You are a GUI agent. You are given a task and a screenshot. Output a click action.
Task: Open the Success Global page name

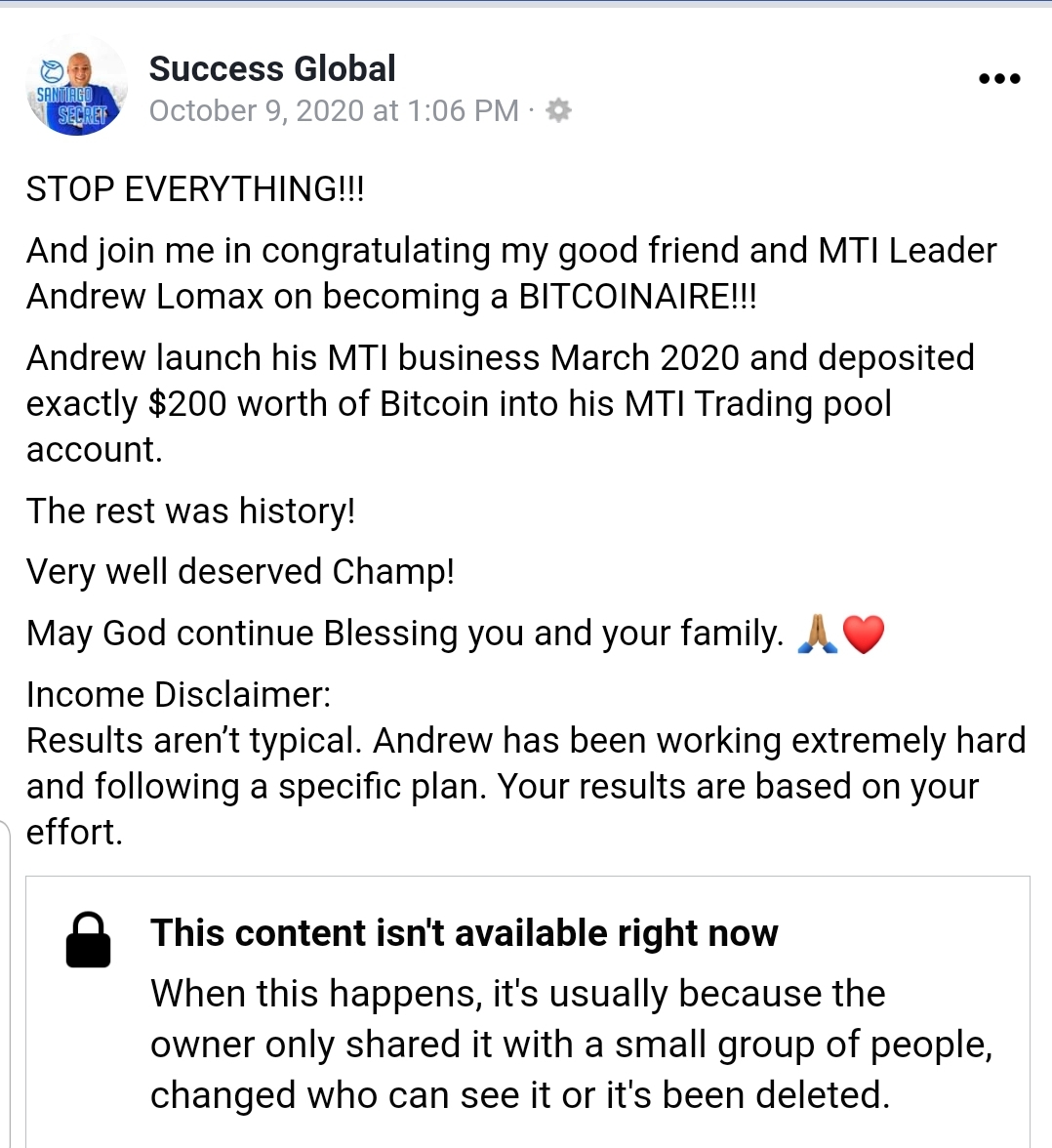(272, 69)
